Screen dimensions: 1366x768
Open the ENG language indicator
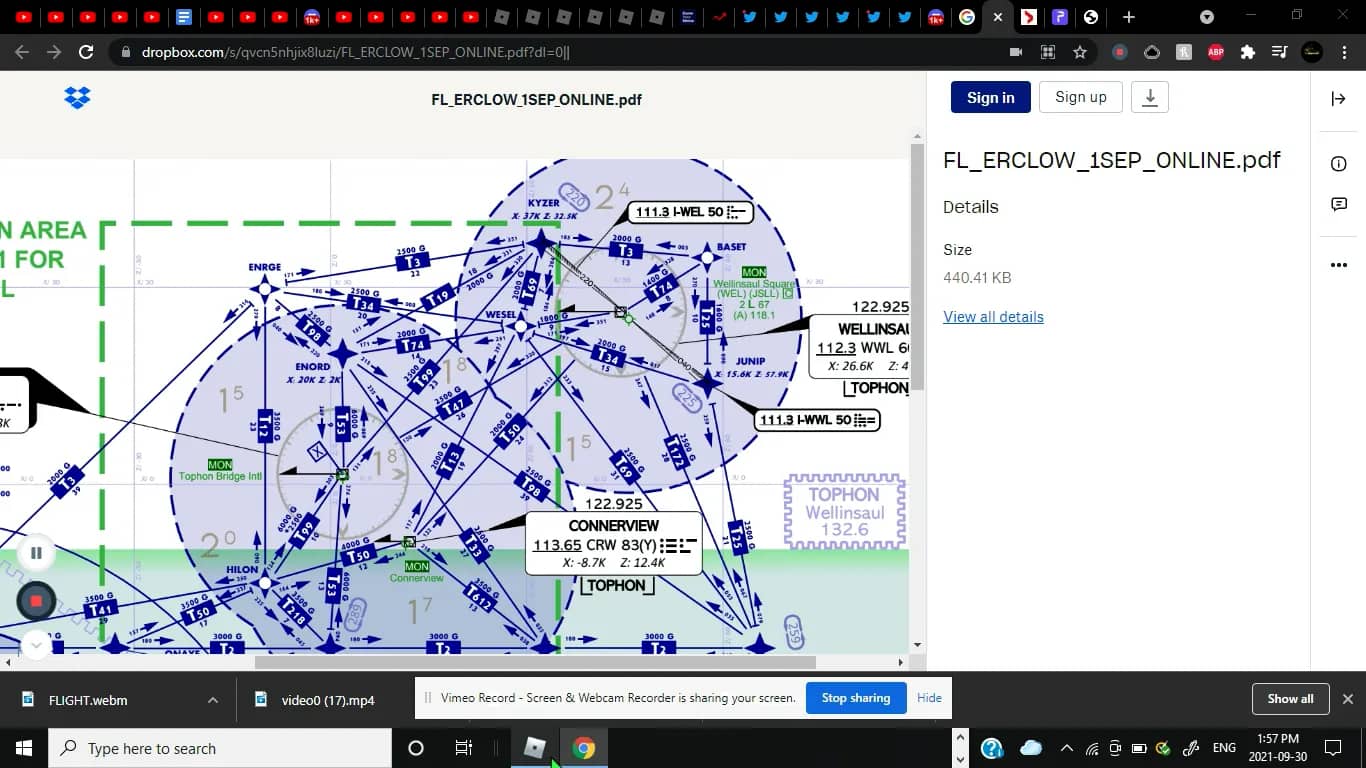click(1224, 748)
